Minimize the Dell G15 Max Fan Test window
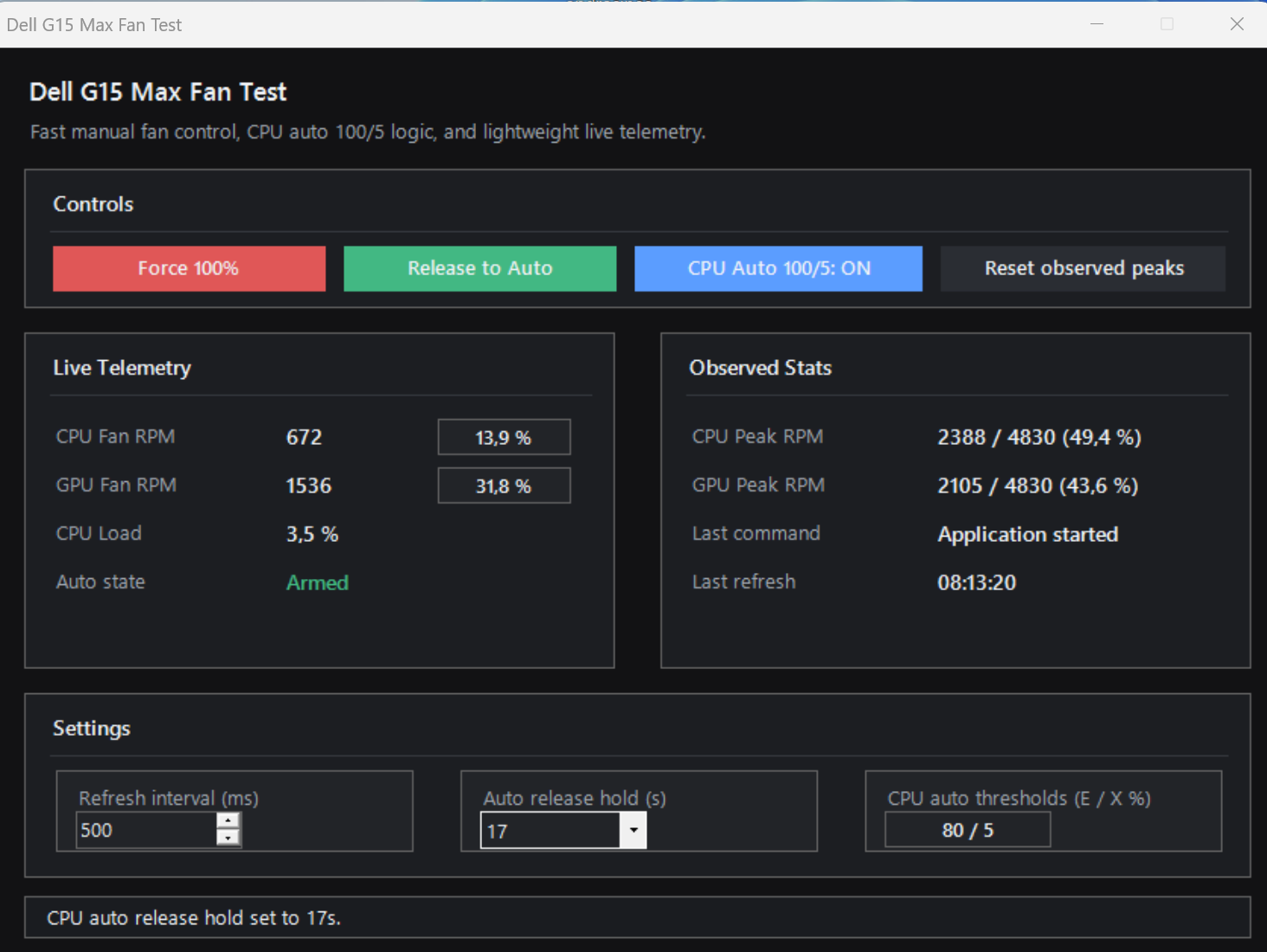Screen dimensions: 1267x952 (x=1097, y=24)
